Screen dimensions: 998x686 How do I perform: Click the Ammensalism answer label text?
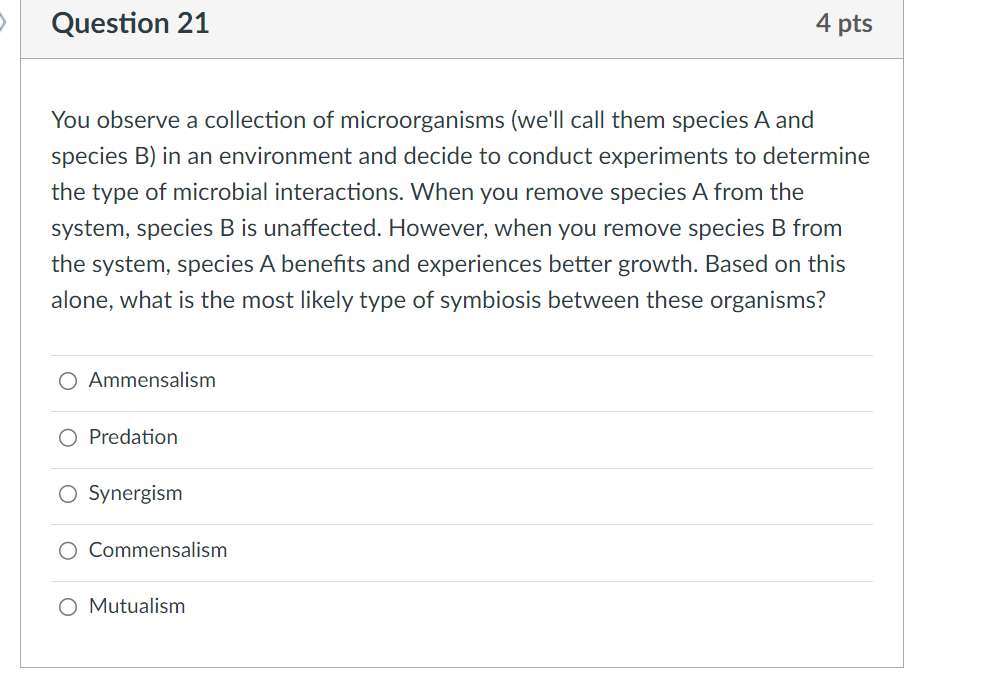[x=152, y=380]
